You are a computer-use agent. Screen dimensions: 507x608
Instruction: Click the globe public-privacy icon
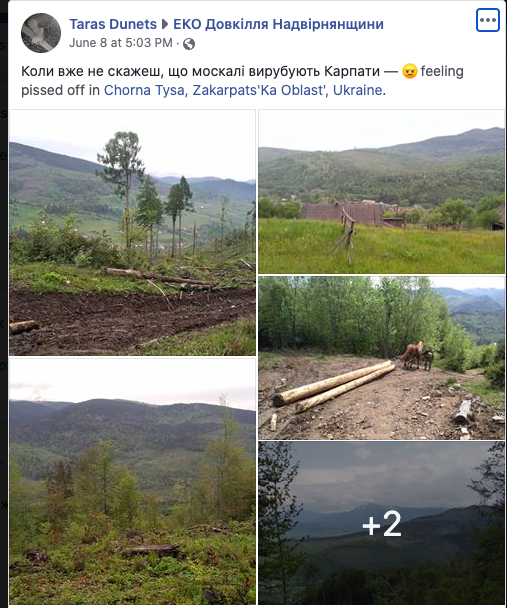189,44
